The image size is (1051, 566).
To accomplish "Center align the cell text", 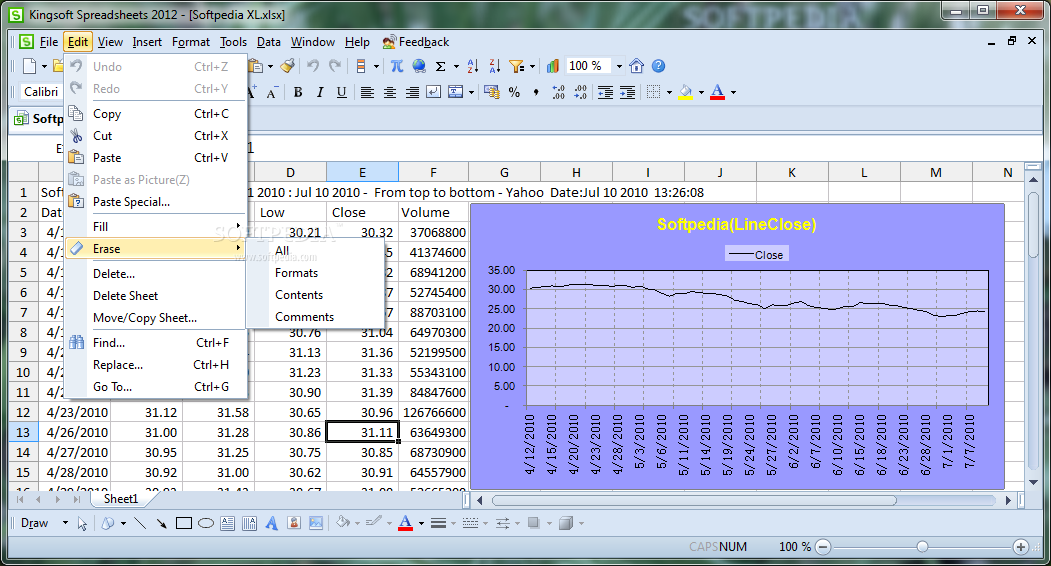I will tap(389, 92).
